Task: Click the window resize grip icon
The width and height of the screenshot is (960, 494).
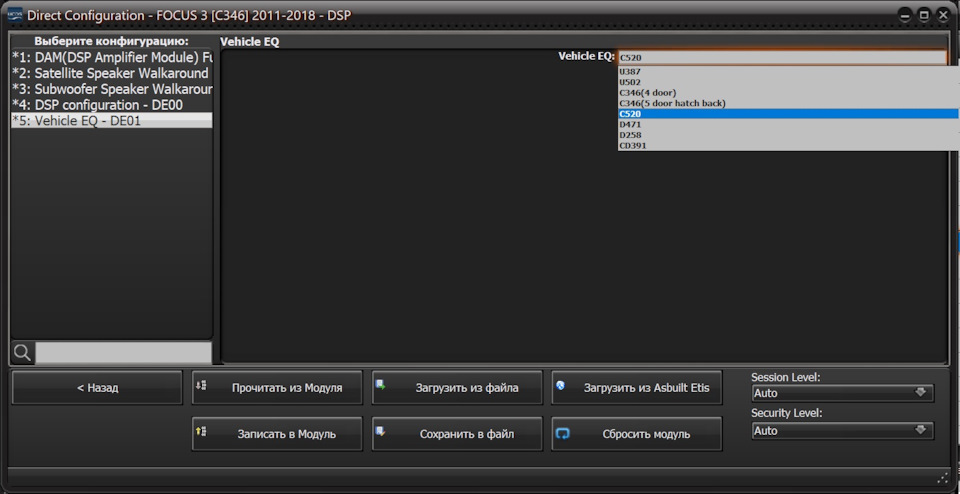Action: click(x=942, y=477)
